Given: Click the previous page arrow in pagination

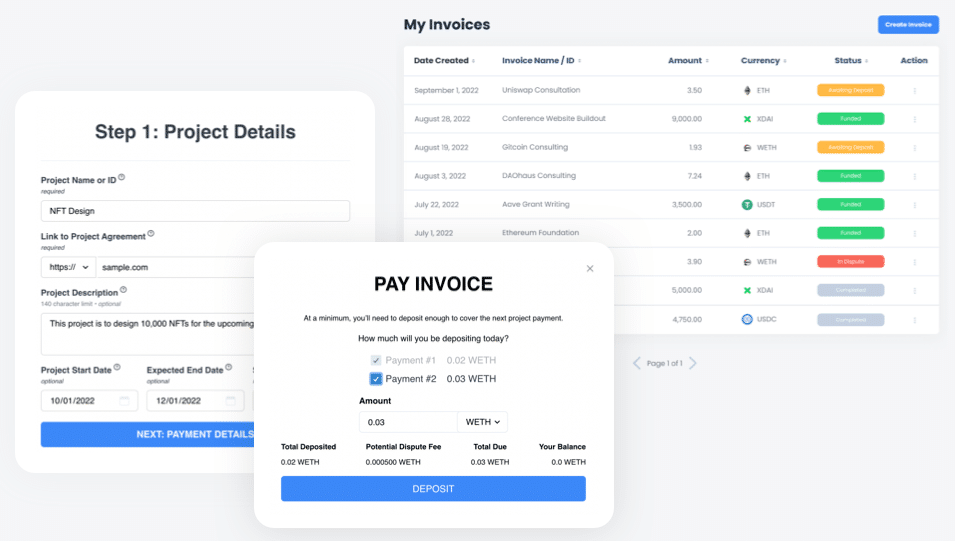Looking at the screenshot, I should tap(636, 363).
